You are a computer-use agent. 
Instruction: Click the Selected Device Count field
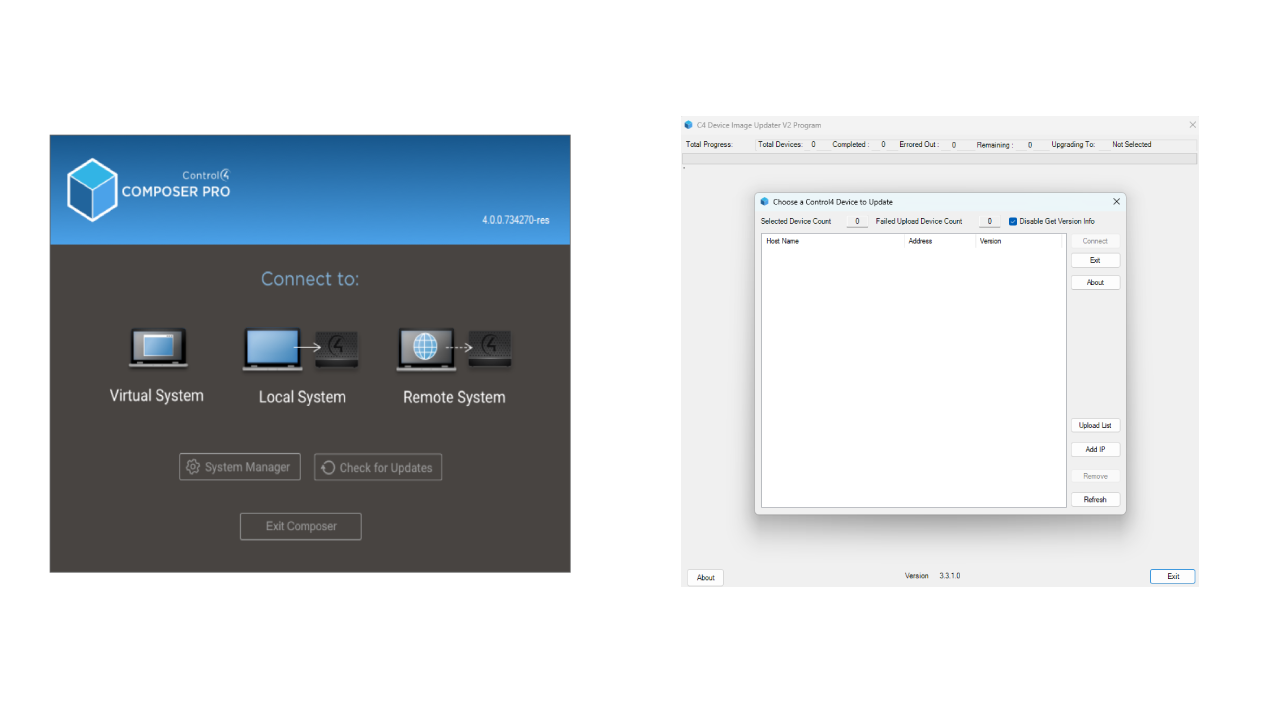coord(856,221)
